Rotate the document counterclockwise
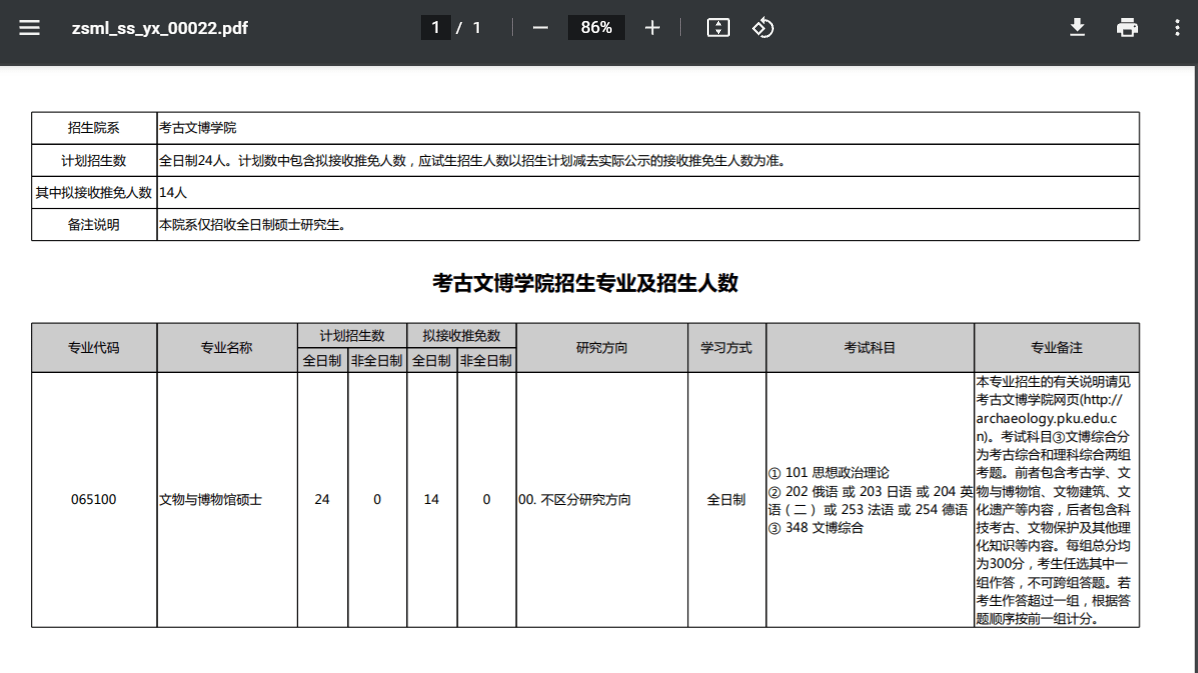1198x673 pixels. [x=763, y=28]
